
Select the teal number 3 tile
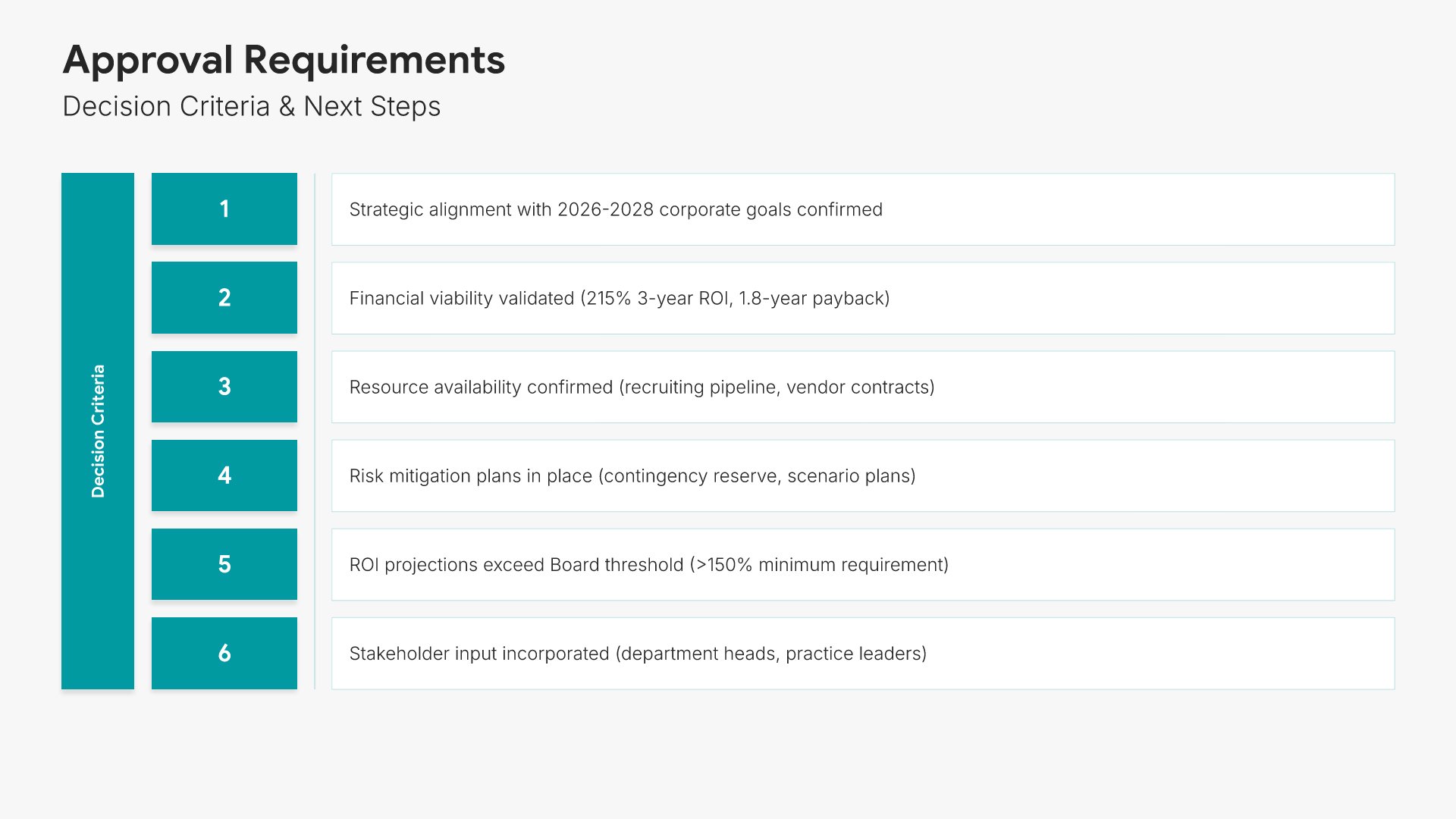[x=224, y=387]
